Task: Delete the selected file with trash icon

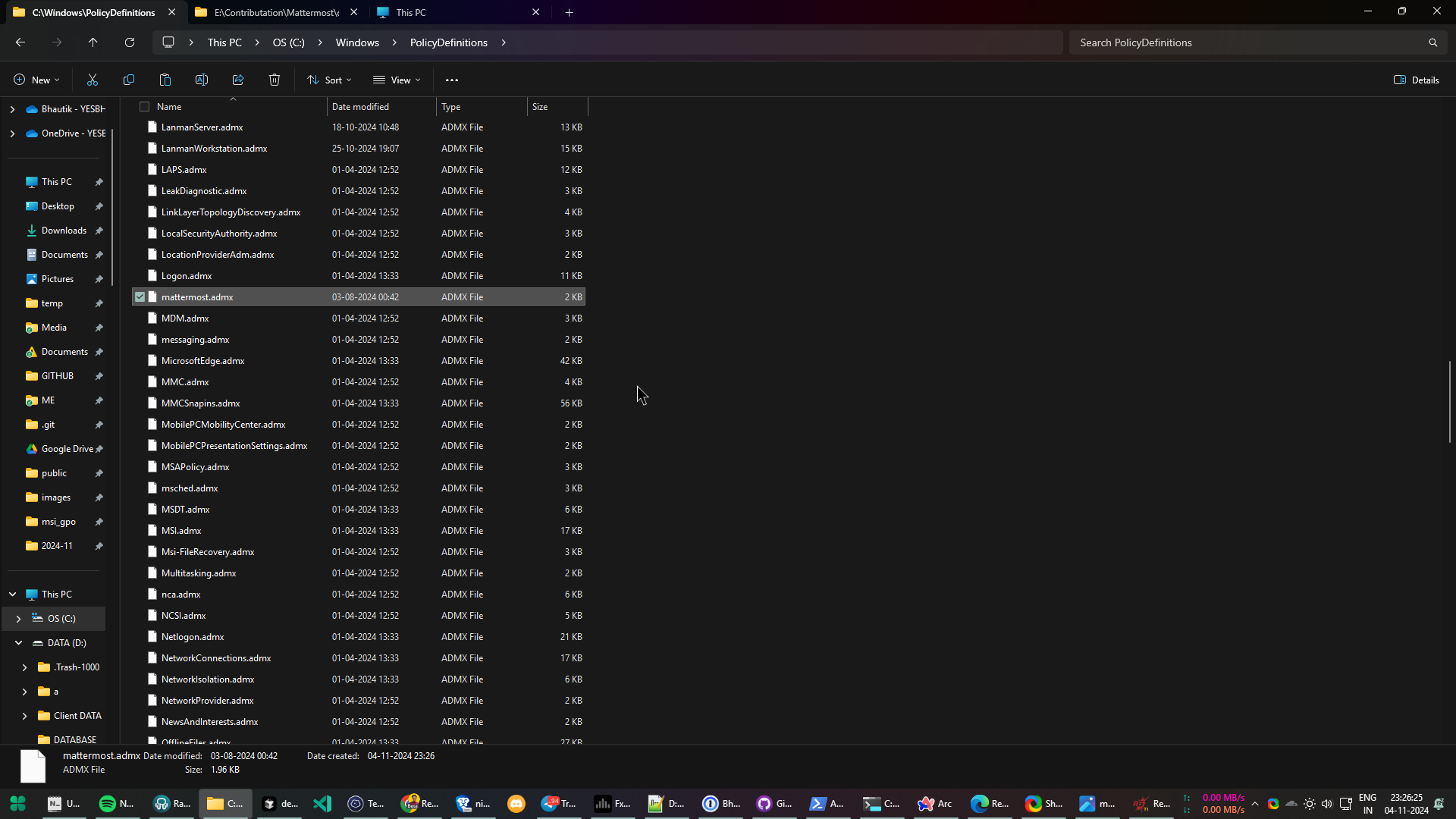Action: click(274, 80)
